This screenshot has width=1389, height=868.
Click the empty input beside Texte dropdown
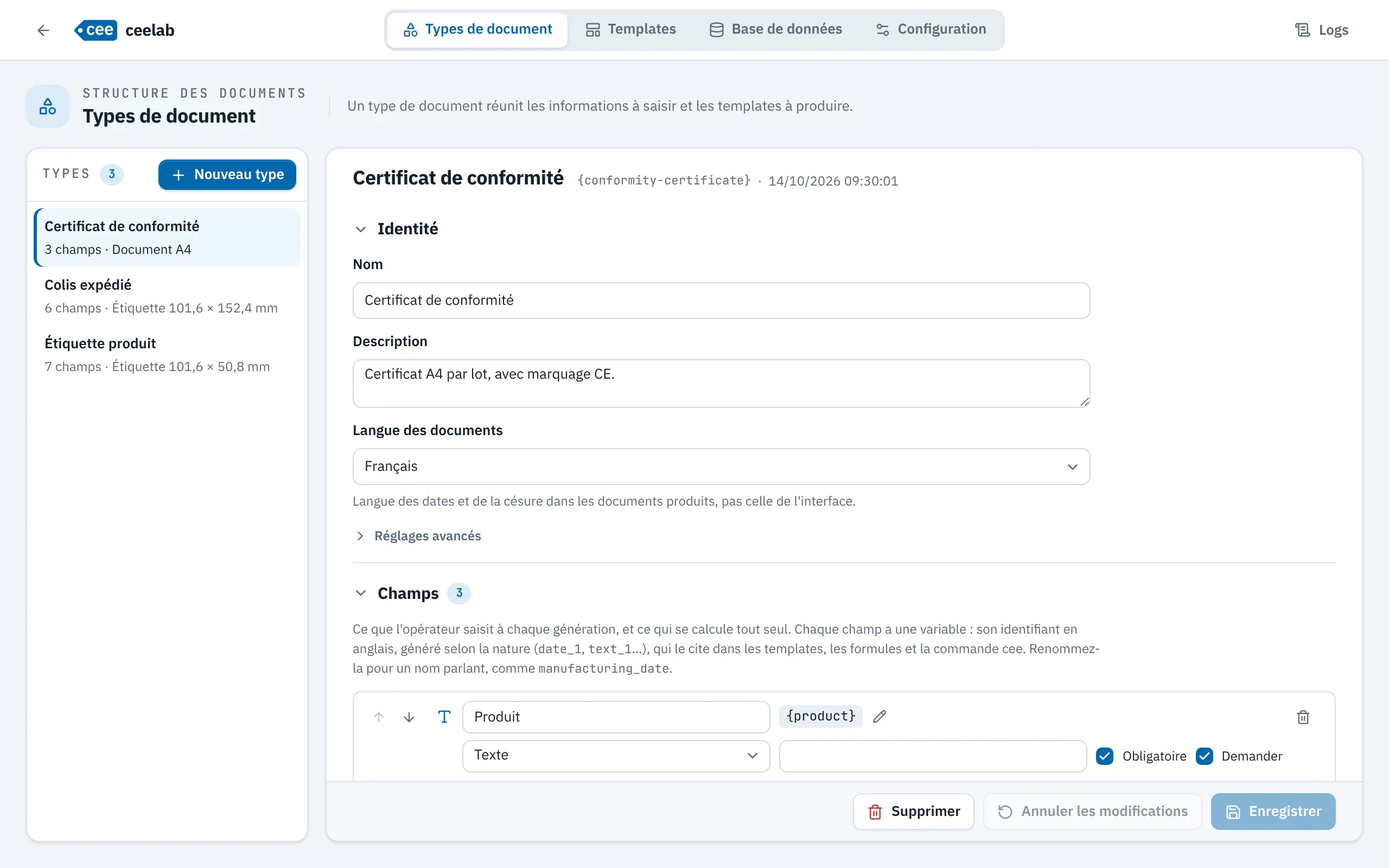pyautogui.click(x=933, y=756)
